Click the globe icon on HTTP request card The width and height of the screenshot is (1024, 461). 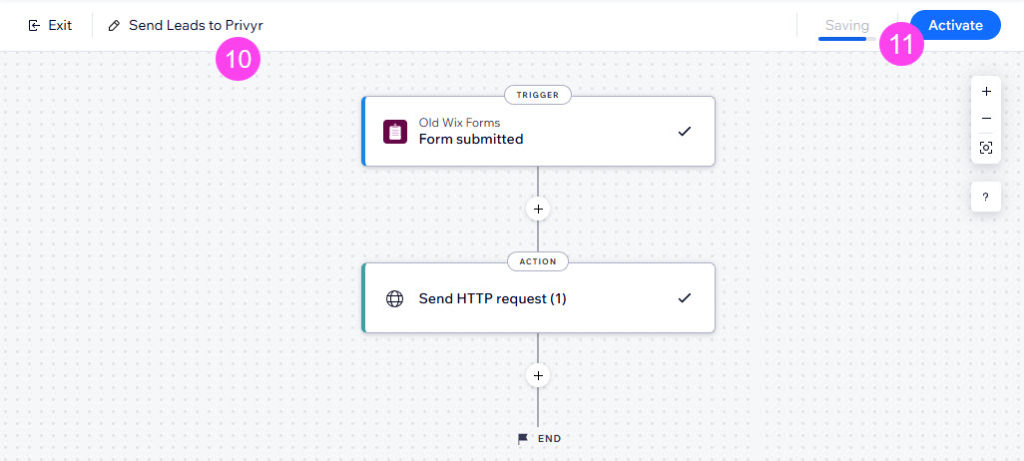pyautogui.click(x=394, y=299)
